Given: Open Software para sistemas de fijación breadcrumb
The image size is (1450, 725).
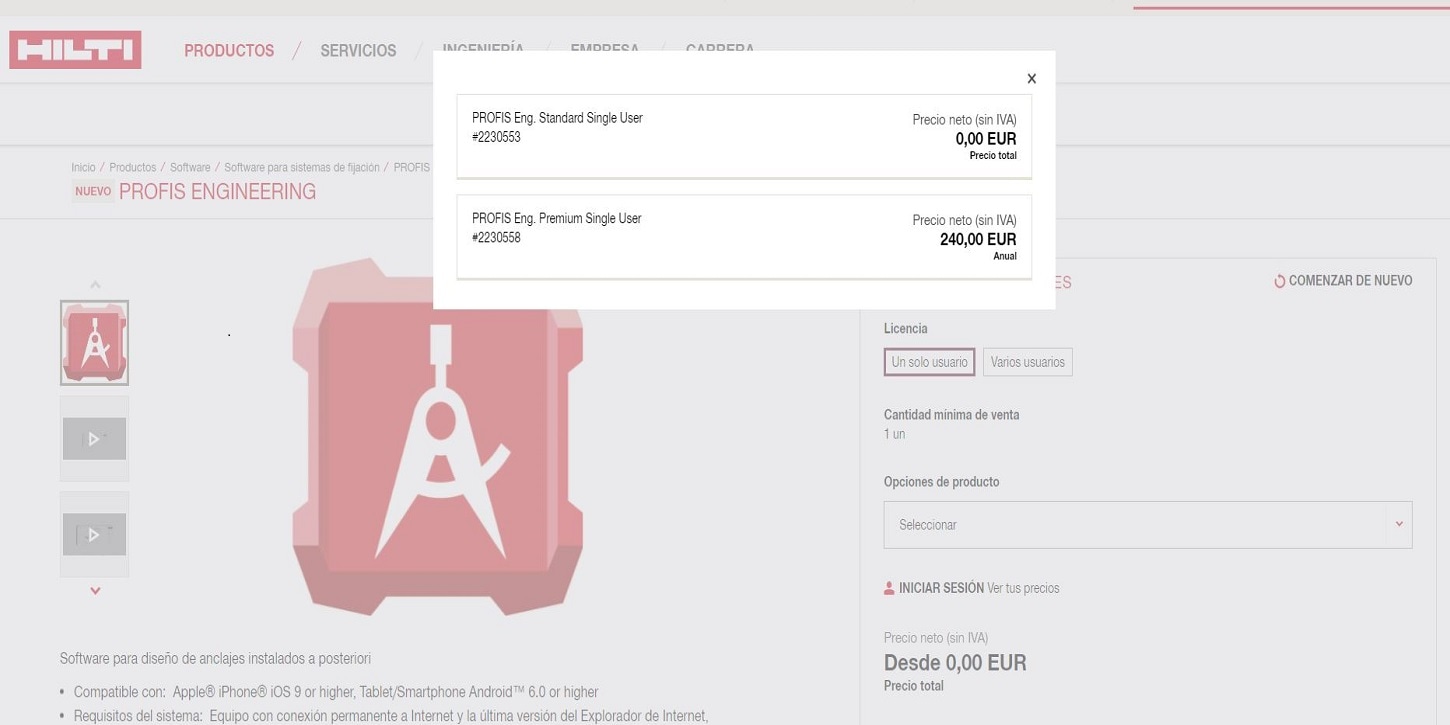Looking at the screenshot, I should [x=302, y=167].
